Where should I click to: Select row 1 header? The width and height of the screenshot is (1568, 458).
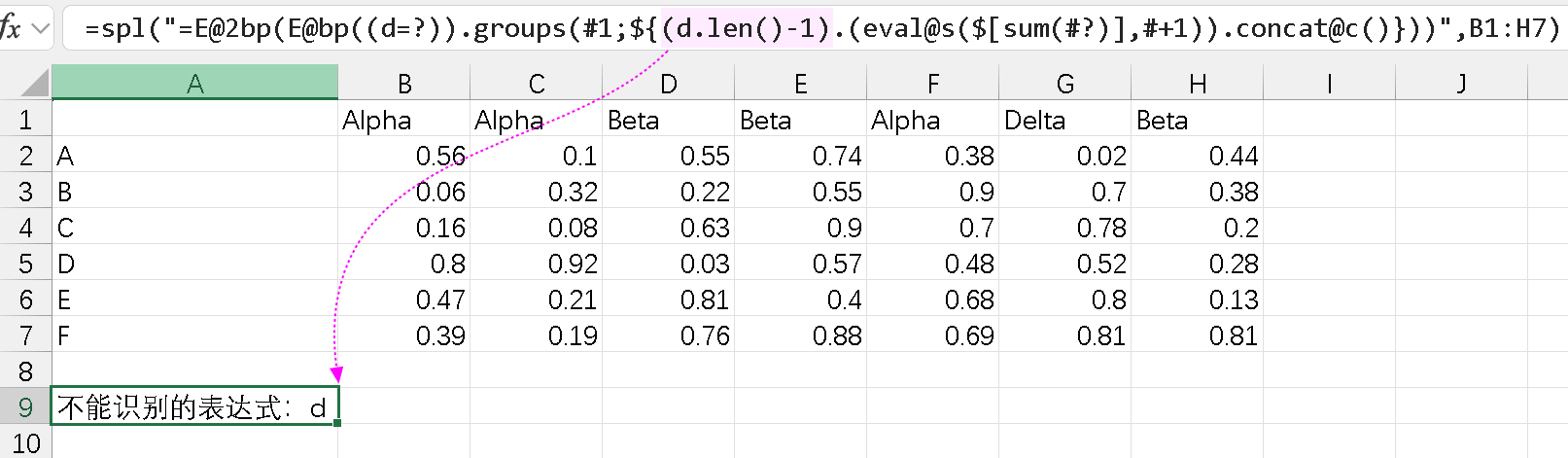[25, 120]
